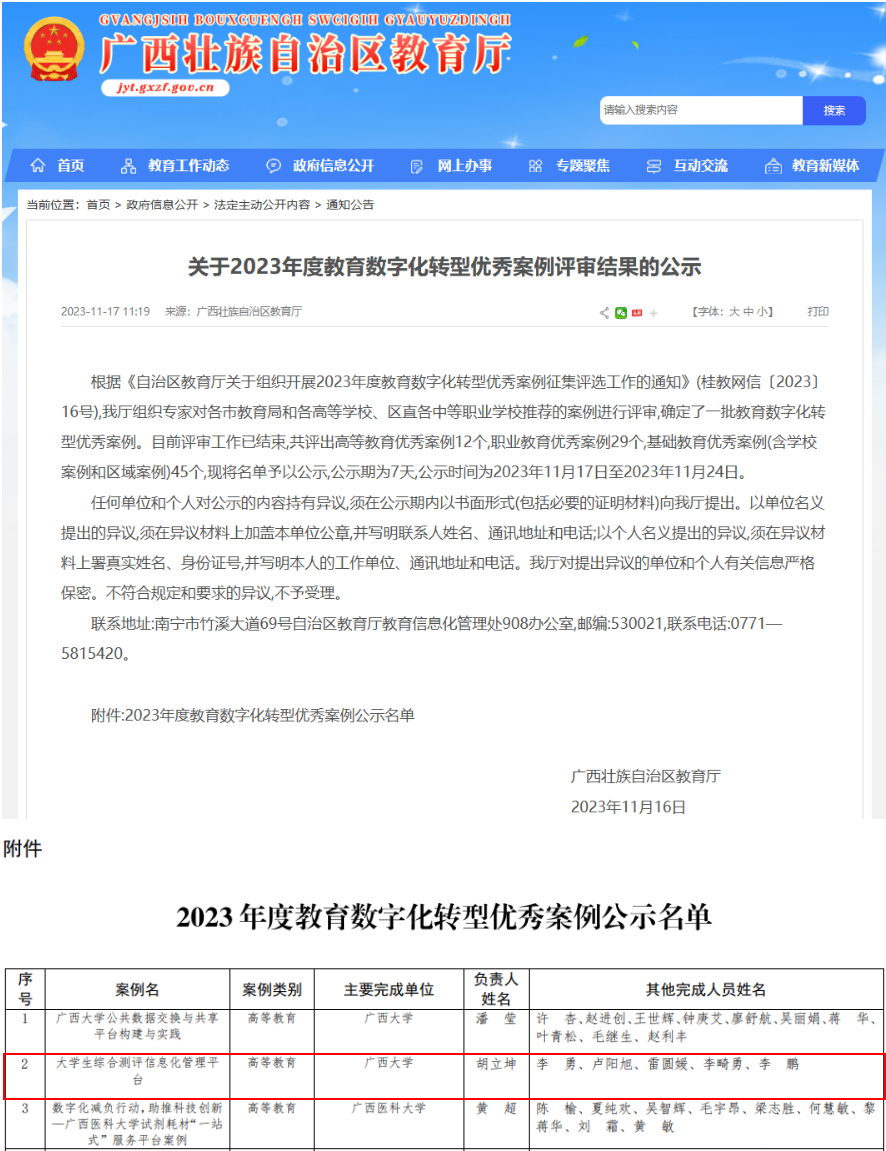886x1151 pixels.
Task: Open the 教育工作动态 nav menu
Action: point(187,166)
